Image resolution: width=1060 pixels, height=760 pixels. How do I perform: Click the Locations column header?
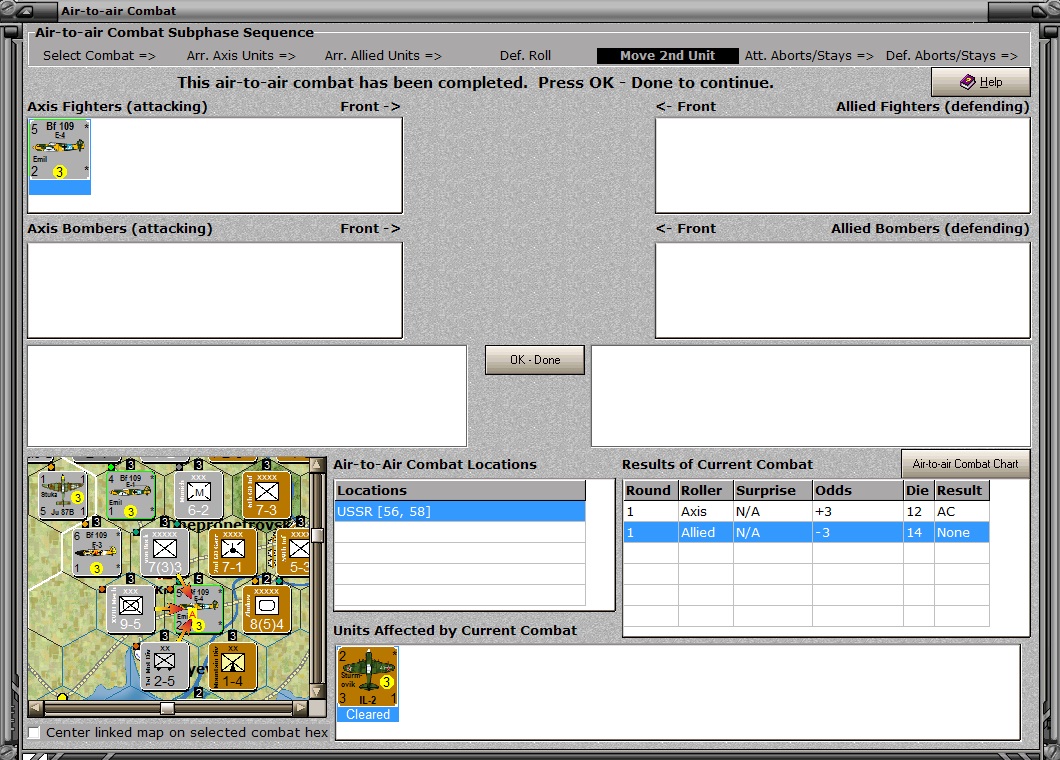460,490
